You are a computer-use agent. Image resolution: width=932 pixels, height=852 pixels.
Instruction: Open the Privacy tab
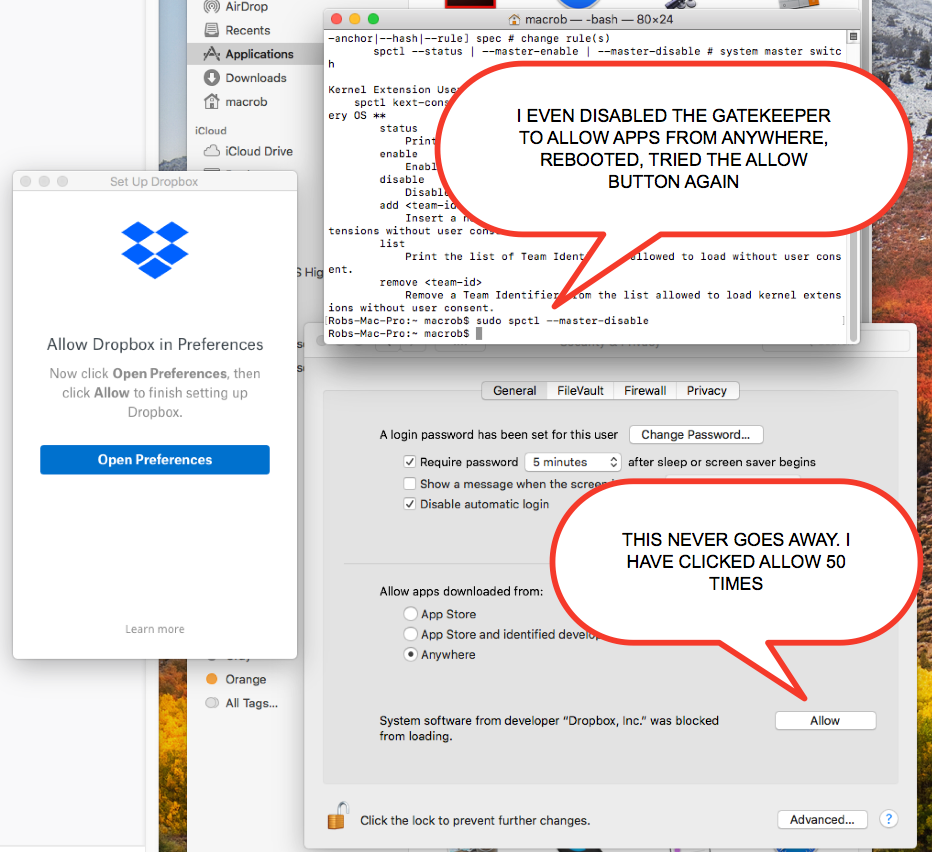706,391
